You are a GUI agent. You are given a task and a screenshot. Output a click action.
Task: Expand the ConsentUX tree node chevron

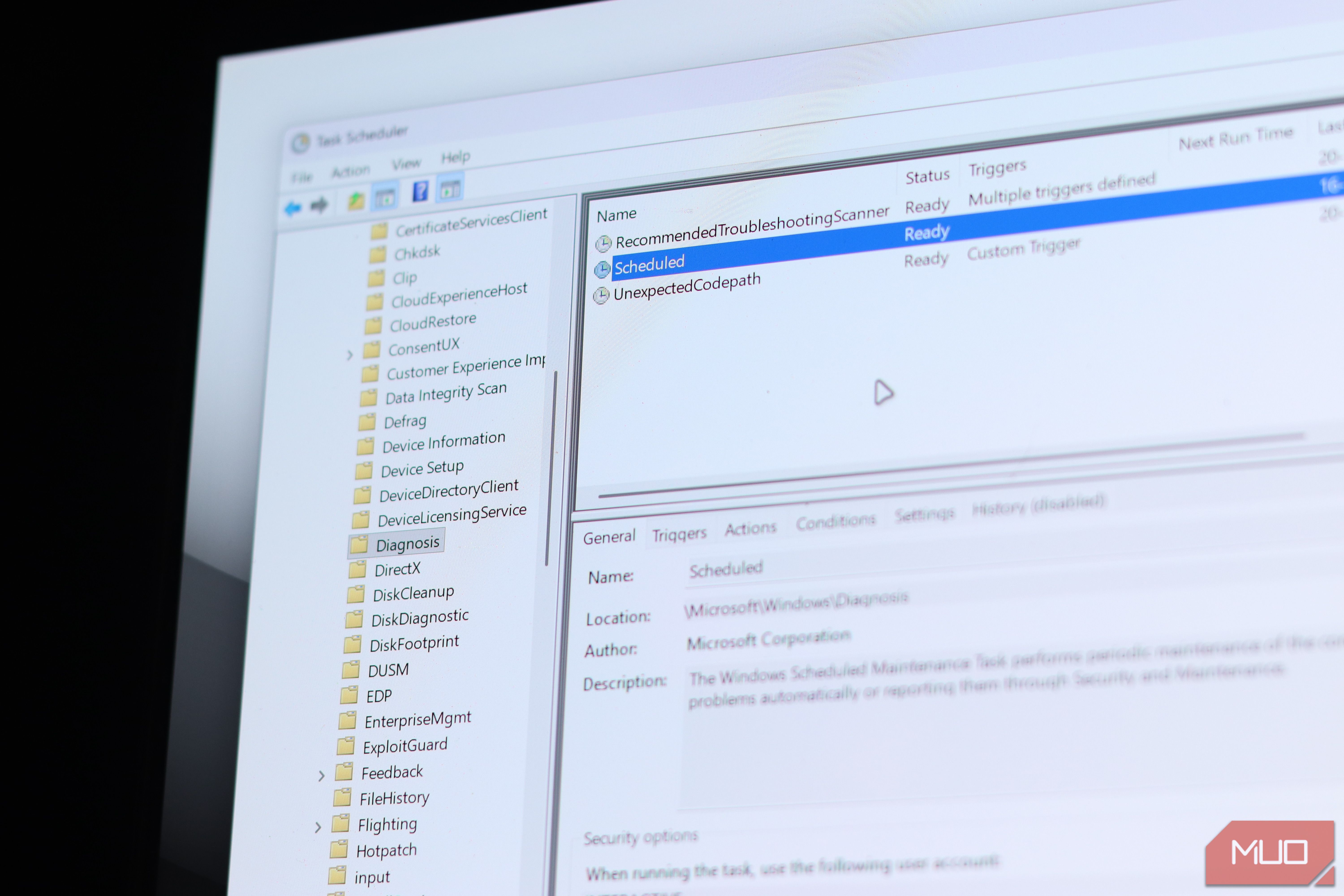pos(350,355)
